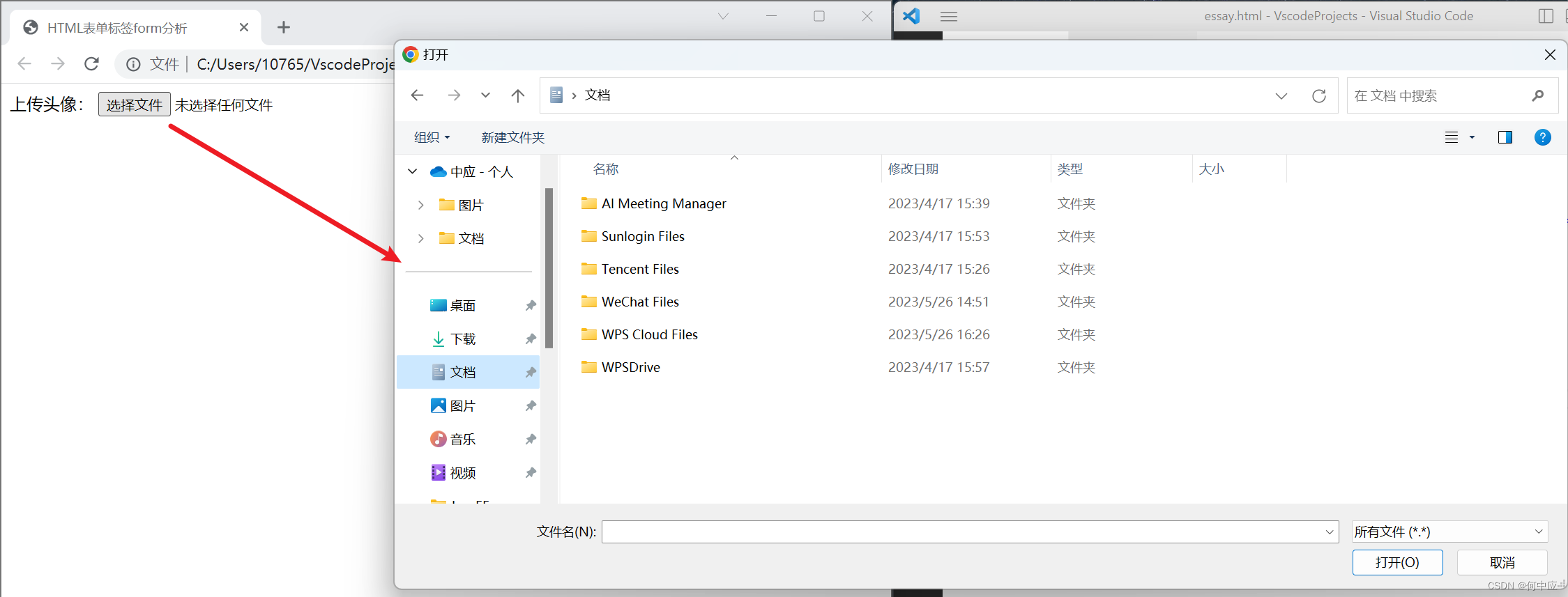Click the 打开(O) button

(1397, 562)
